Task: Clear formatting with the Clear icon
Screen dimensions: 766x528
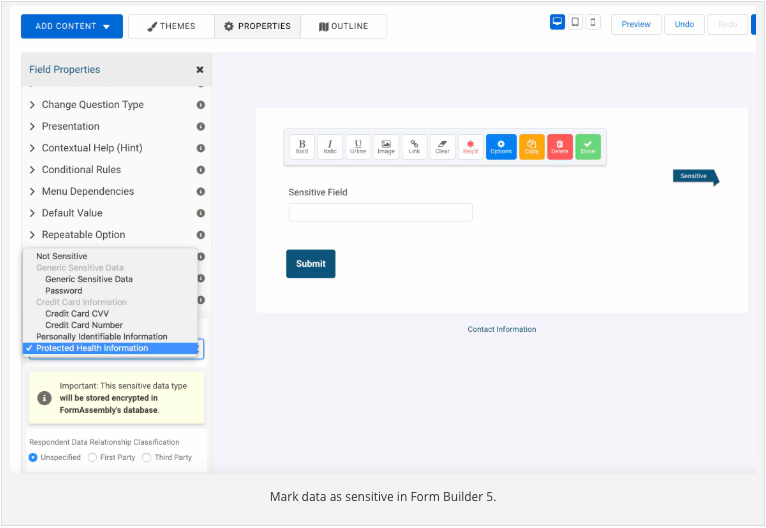Action: (x=442, y=147)
